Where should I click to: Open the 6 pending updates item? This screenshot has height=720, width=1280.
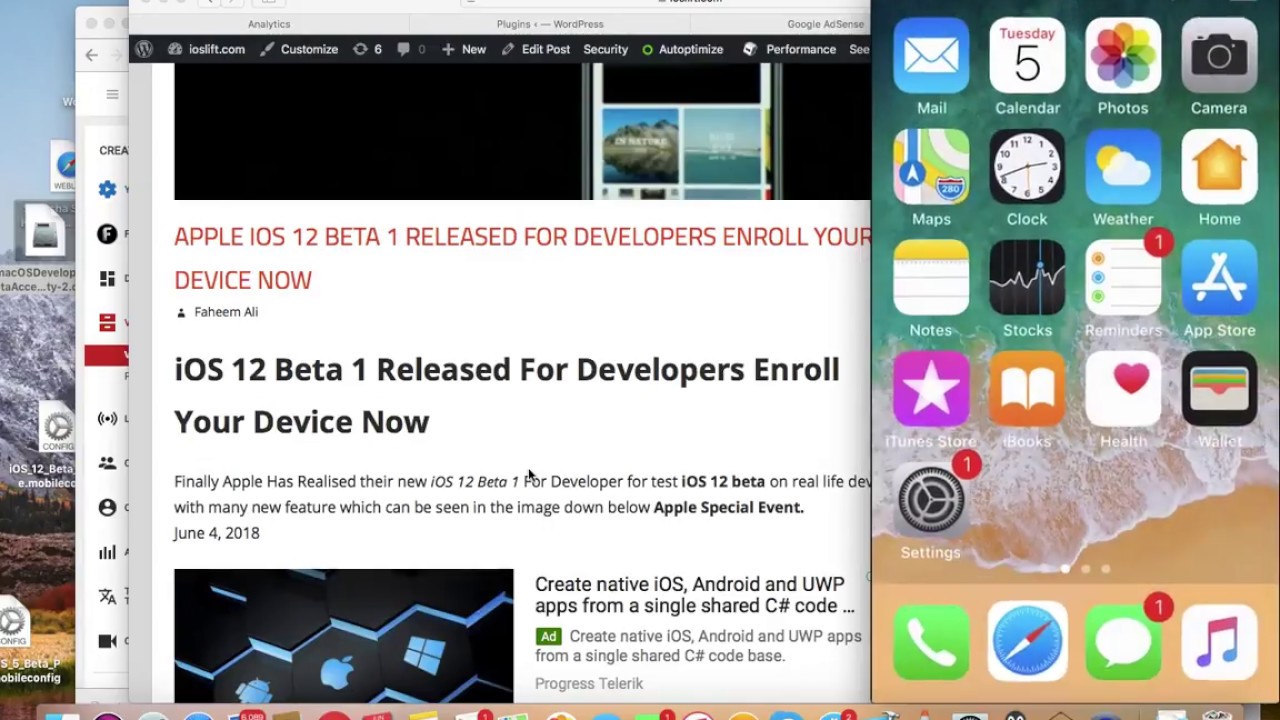(x=367, y=49)
